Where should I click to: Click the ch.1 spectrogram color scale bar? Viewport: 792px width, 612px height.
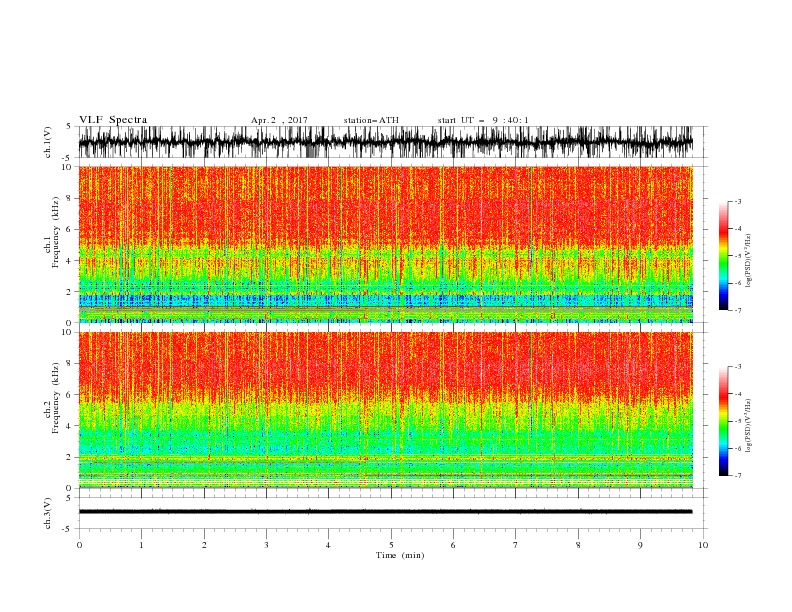tap(723, 256)
